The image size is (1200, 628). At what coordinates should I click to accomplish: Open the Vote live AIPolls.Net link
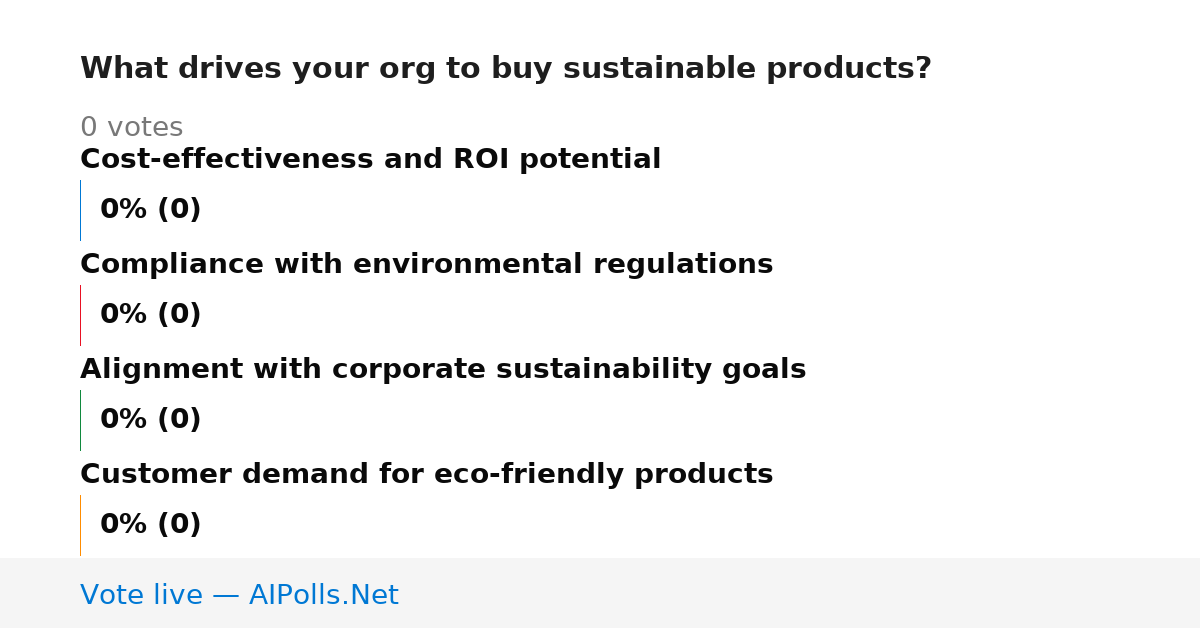239,595
